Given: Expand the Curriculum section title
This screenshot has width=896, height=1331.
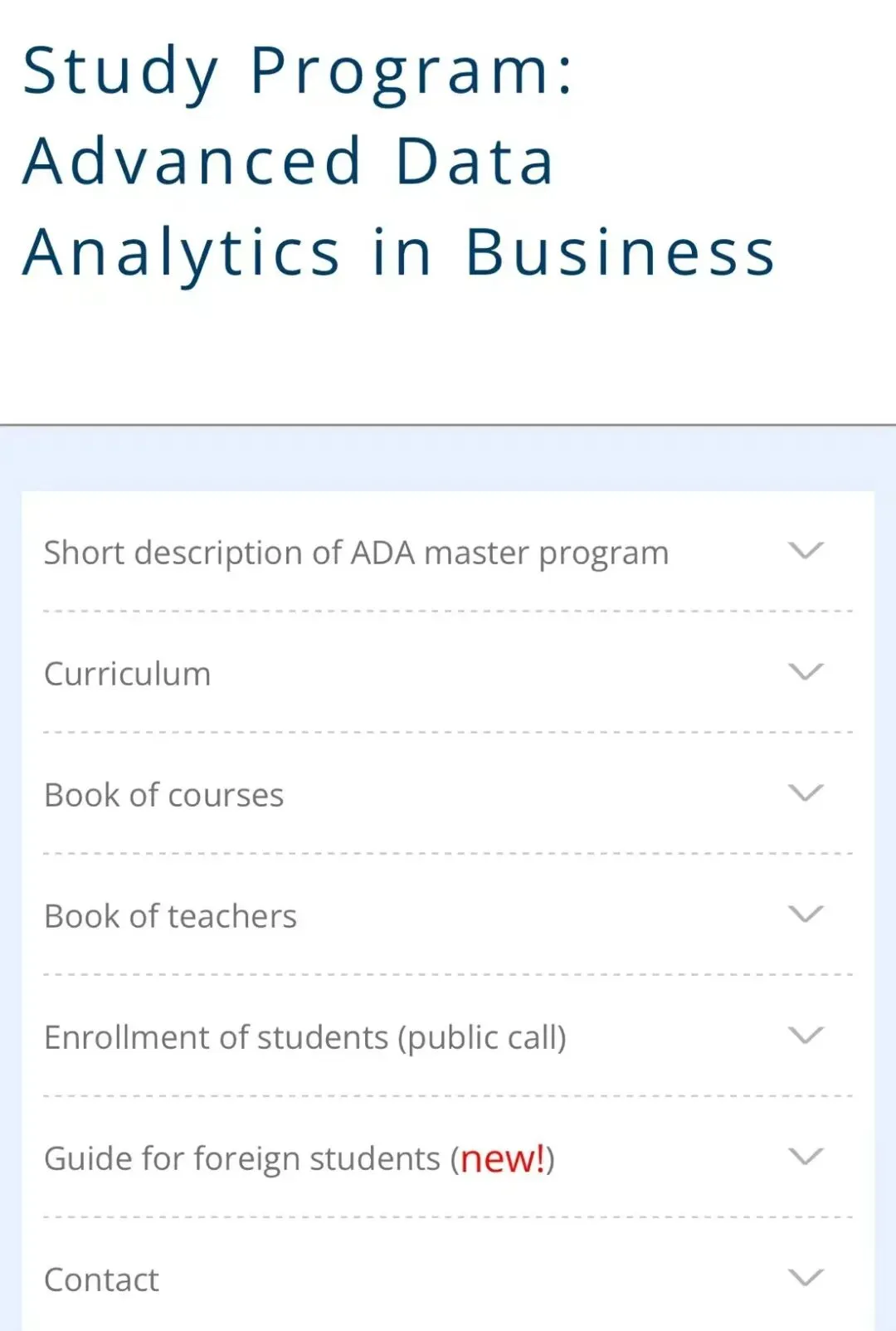Looking at the screenshot, I should [128, 674].
